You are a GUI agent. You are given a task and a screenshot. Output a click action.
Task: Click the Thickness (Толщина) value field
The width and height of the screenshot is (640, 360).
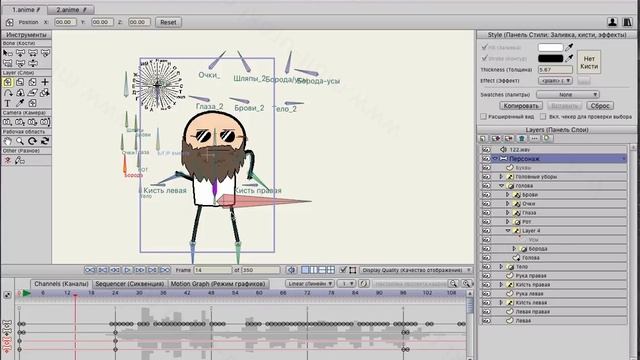click(555, 70)
